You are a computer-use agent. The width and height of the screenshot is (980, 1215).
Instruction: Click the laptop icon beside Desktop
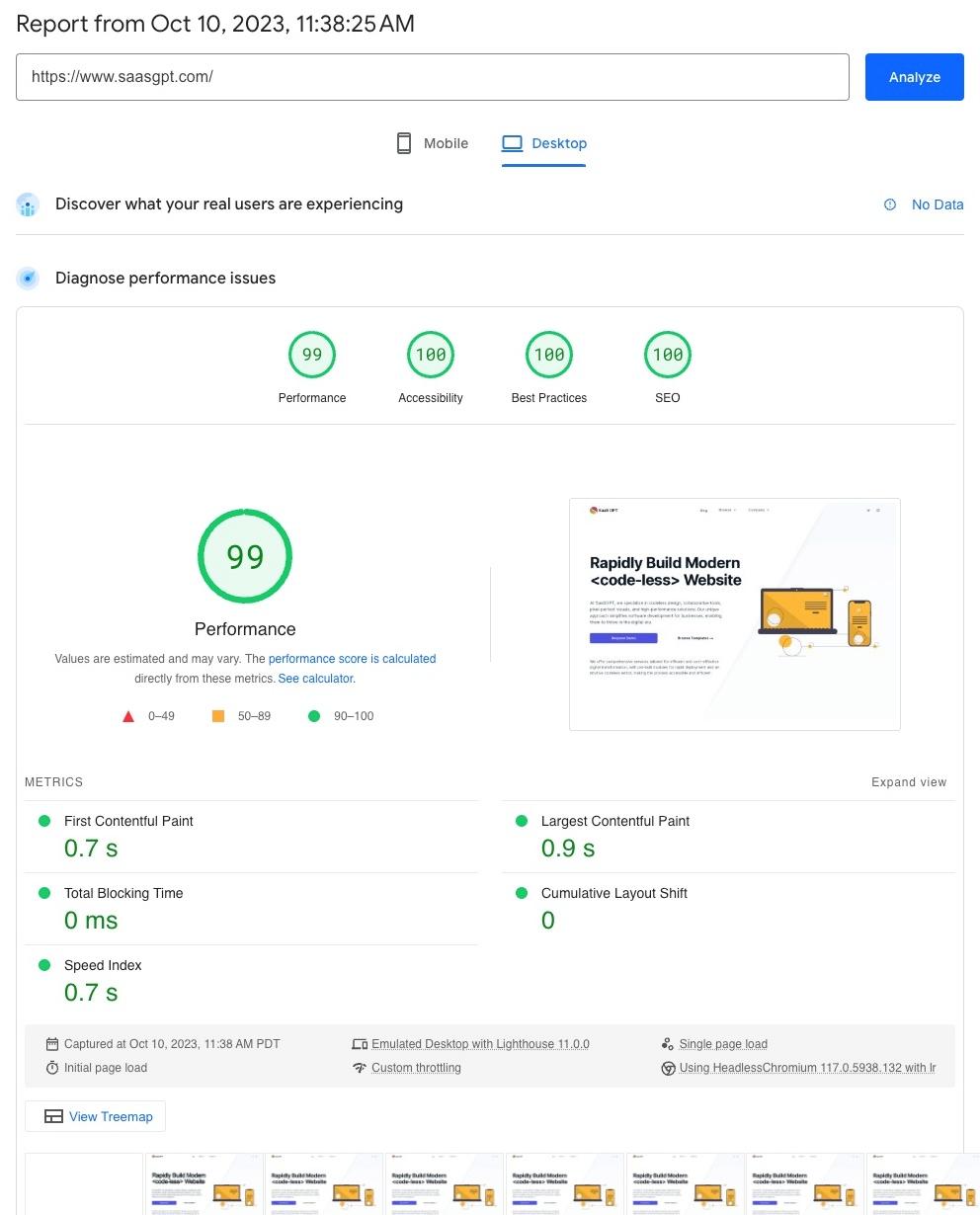[513, 142]
